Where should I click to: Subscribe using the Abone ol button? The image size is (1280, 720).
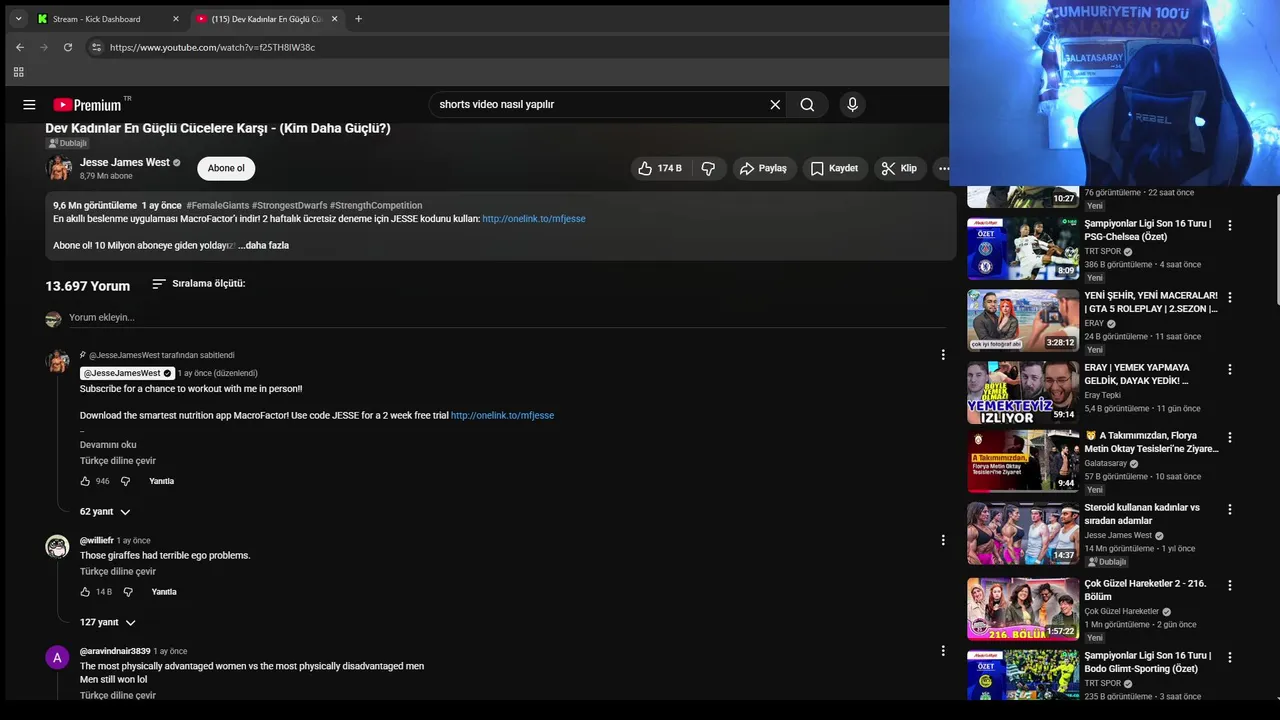click(226, 168)
